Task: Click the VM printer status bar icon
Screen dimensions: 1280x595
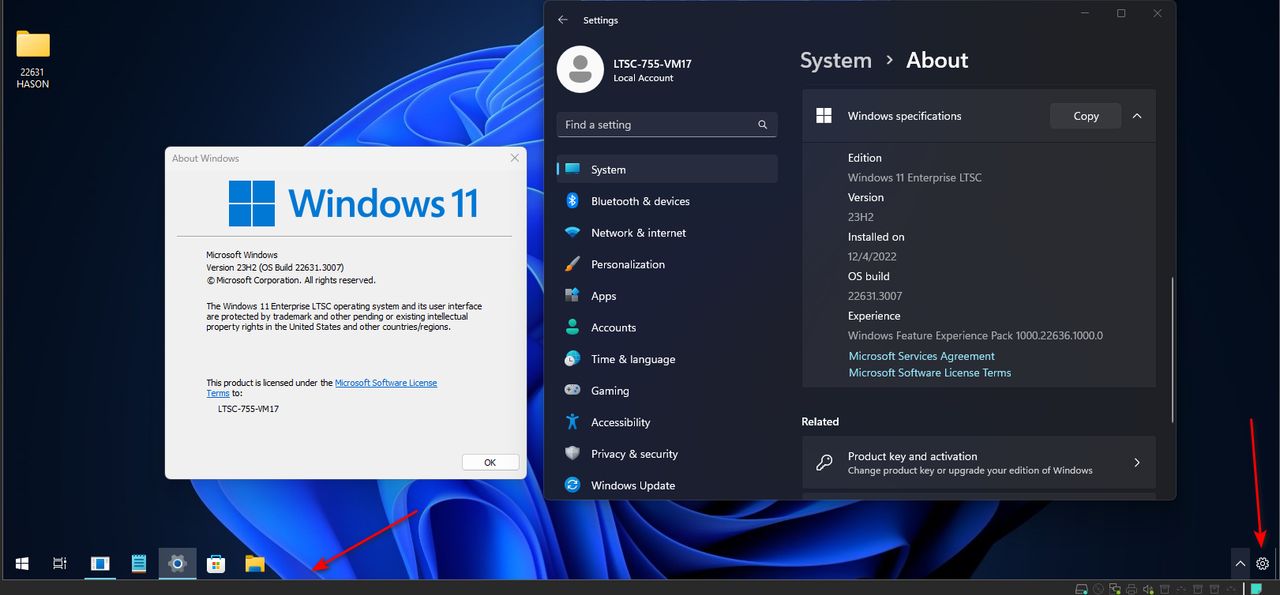Action: pyautogui.click(x=1131, y=589)
